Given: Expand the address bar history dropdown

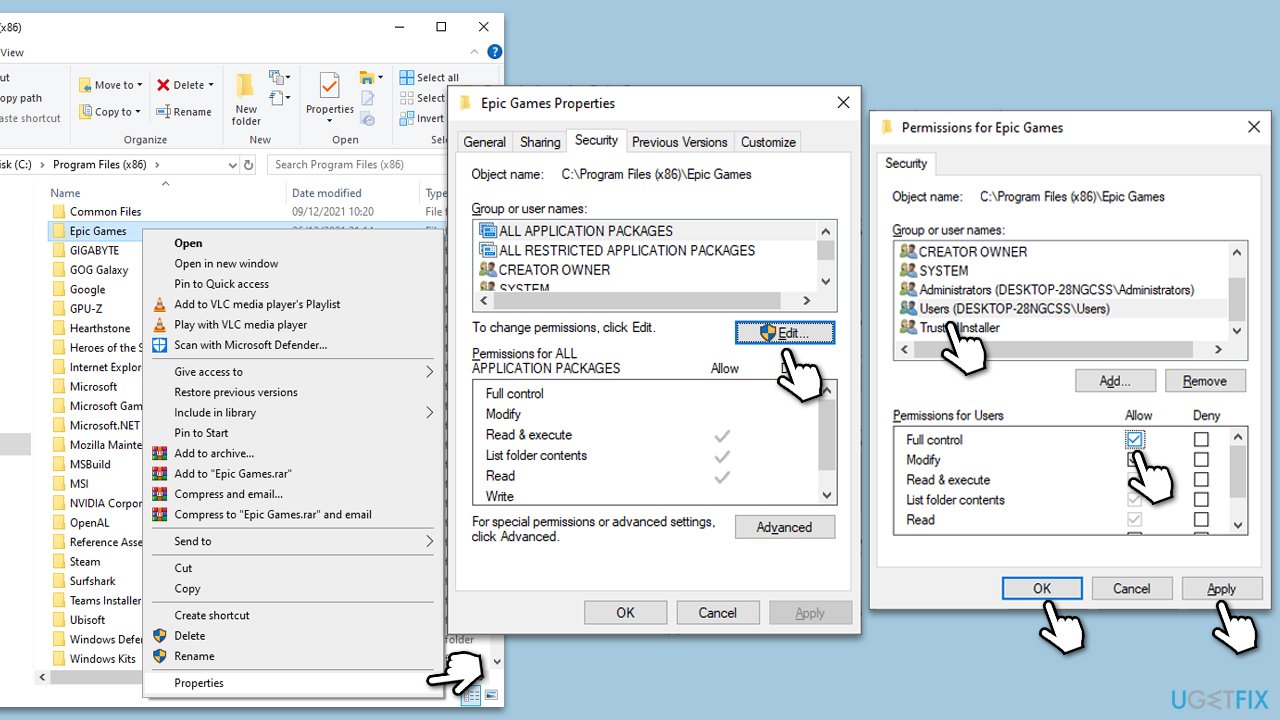Looking at the screenshot, I should click(232, 165).
